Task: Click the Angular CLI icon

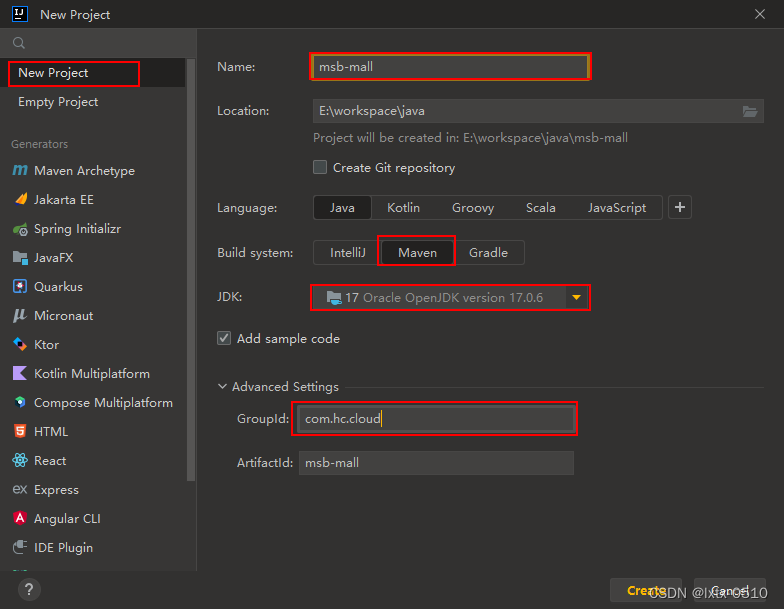Action: coord(20,518)
